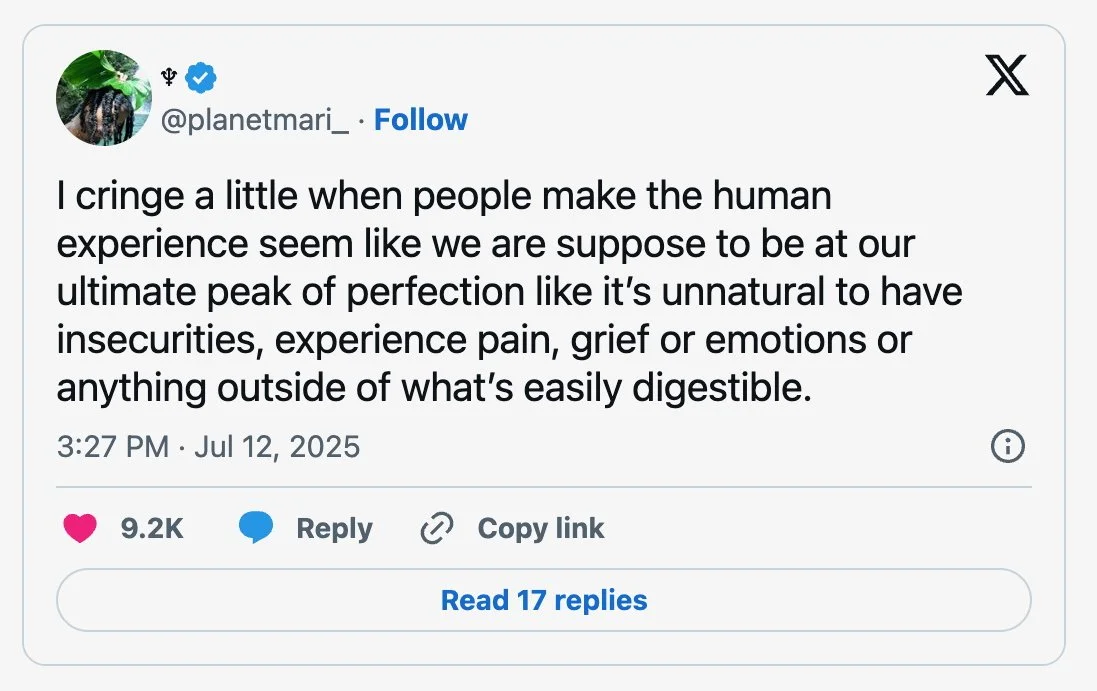The height and width of the screenshot is (691, 1097).
Task: Open the Twitter info circle icon
Action: point(1006,447)
